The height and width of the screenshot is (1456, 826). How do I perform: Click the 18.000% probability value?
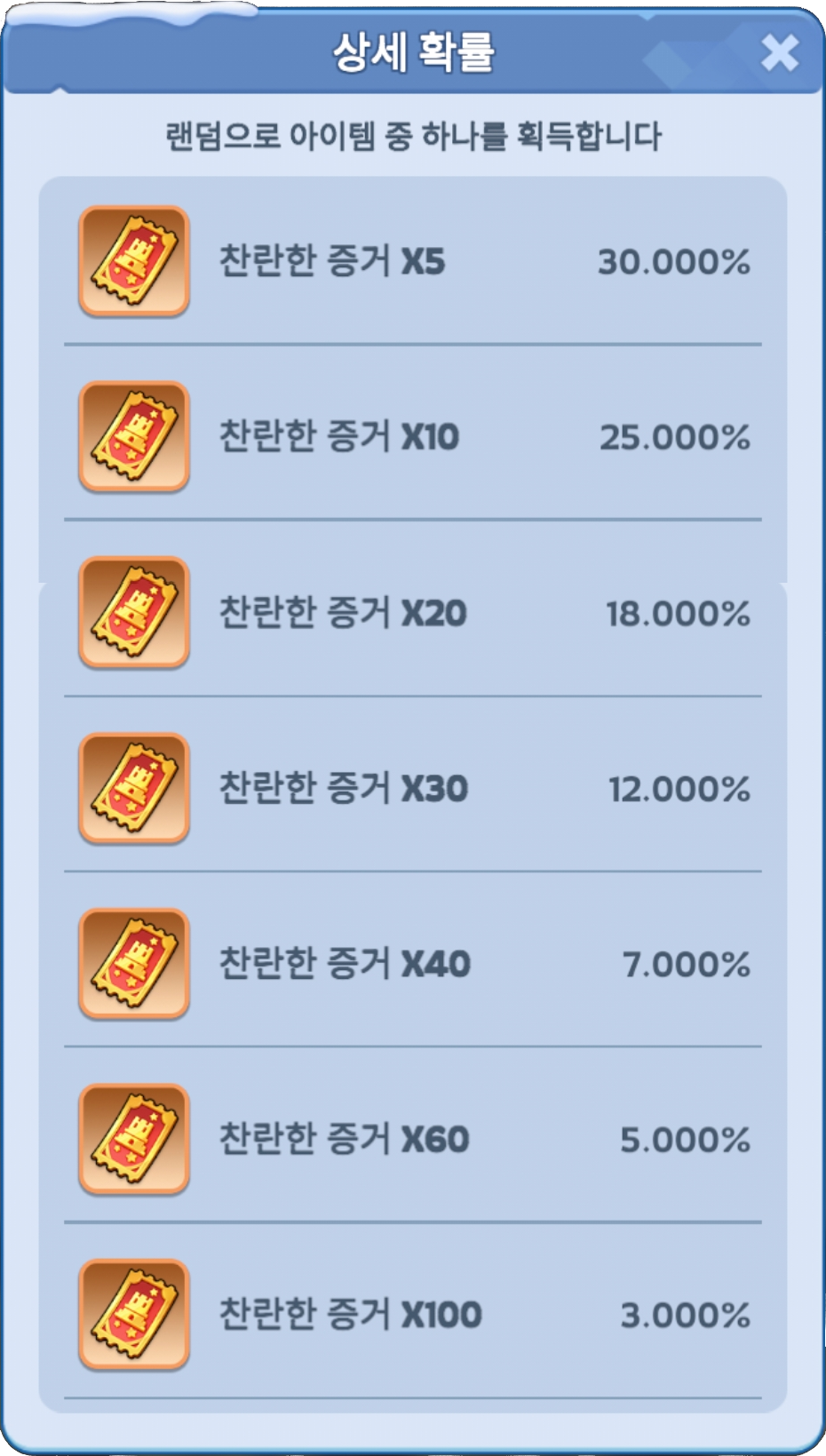pos(679,613)
